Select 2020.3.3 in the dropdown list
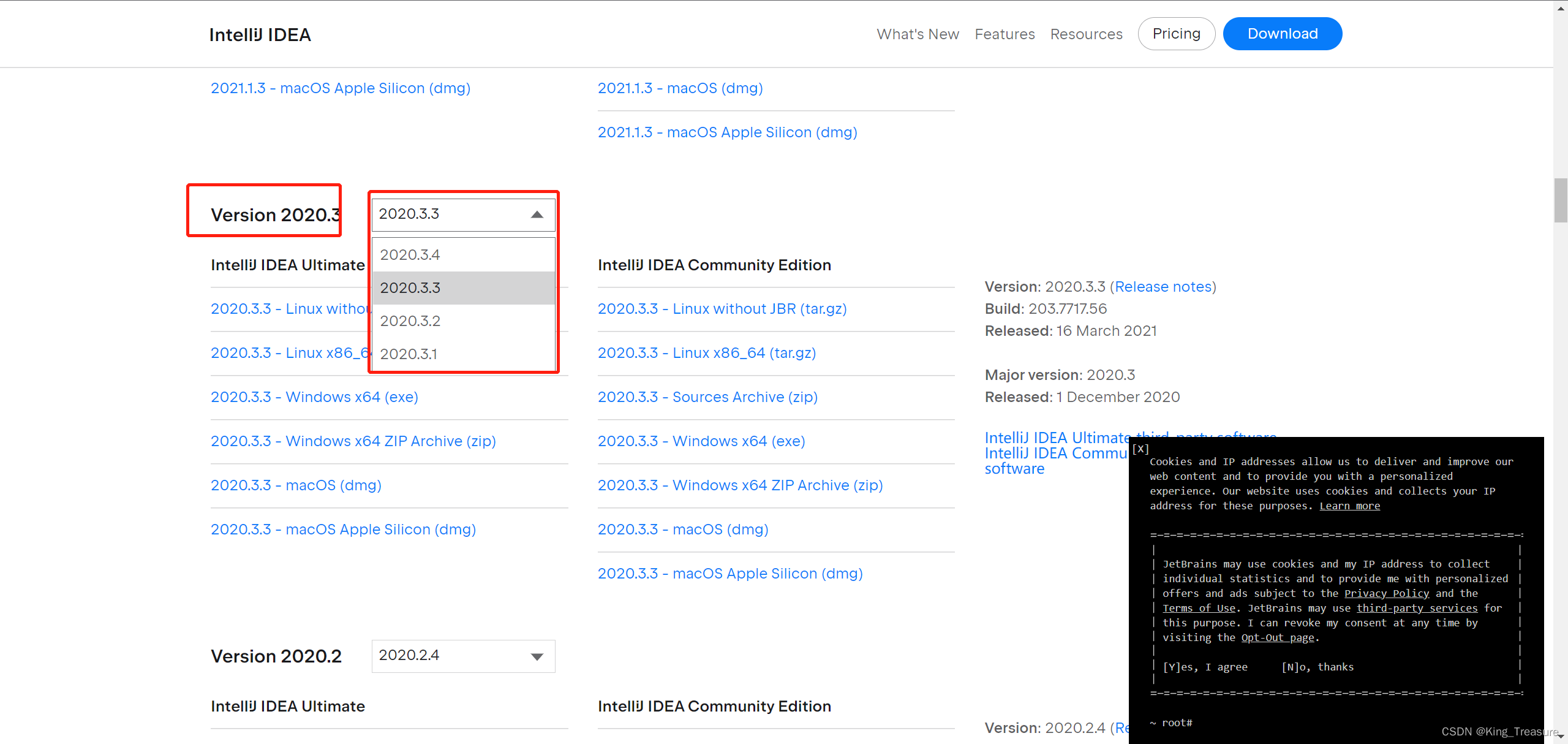 (x=464, y=287)
